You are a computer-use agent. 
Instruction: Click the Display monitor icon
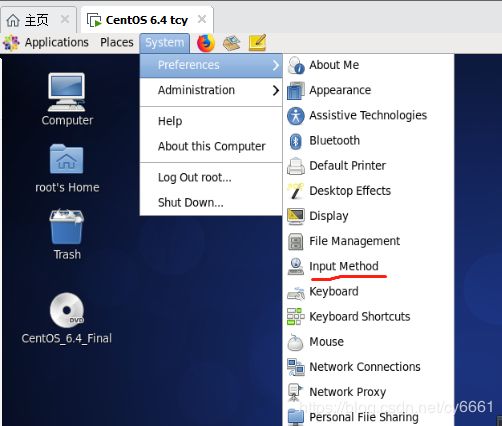(296, 216)
